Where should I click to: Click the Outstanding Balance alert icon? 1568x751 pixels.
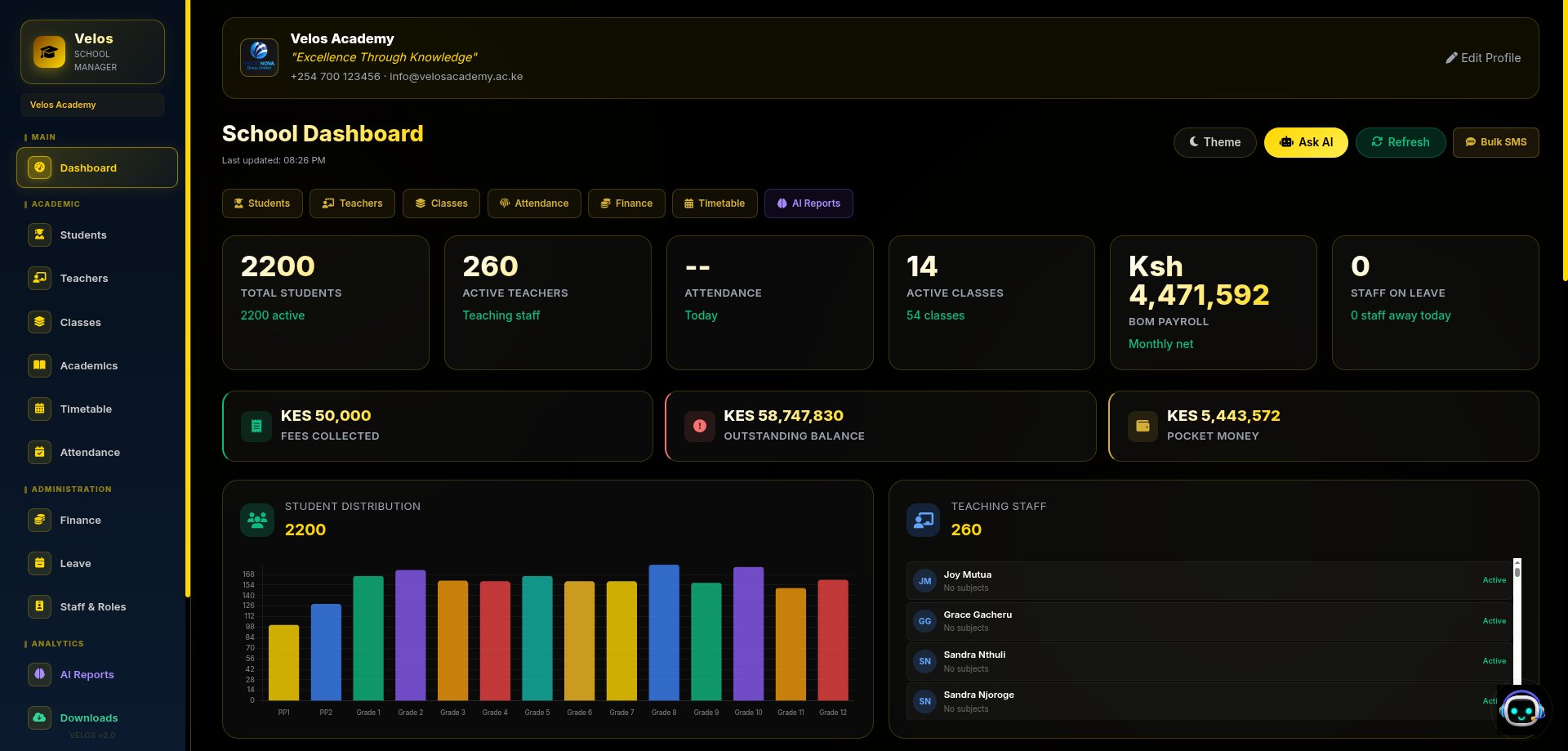(x=699, y=426)
